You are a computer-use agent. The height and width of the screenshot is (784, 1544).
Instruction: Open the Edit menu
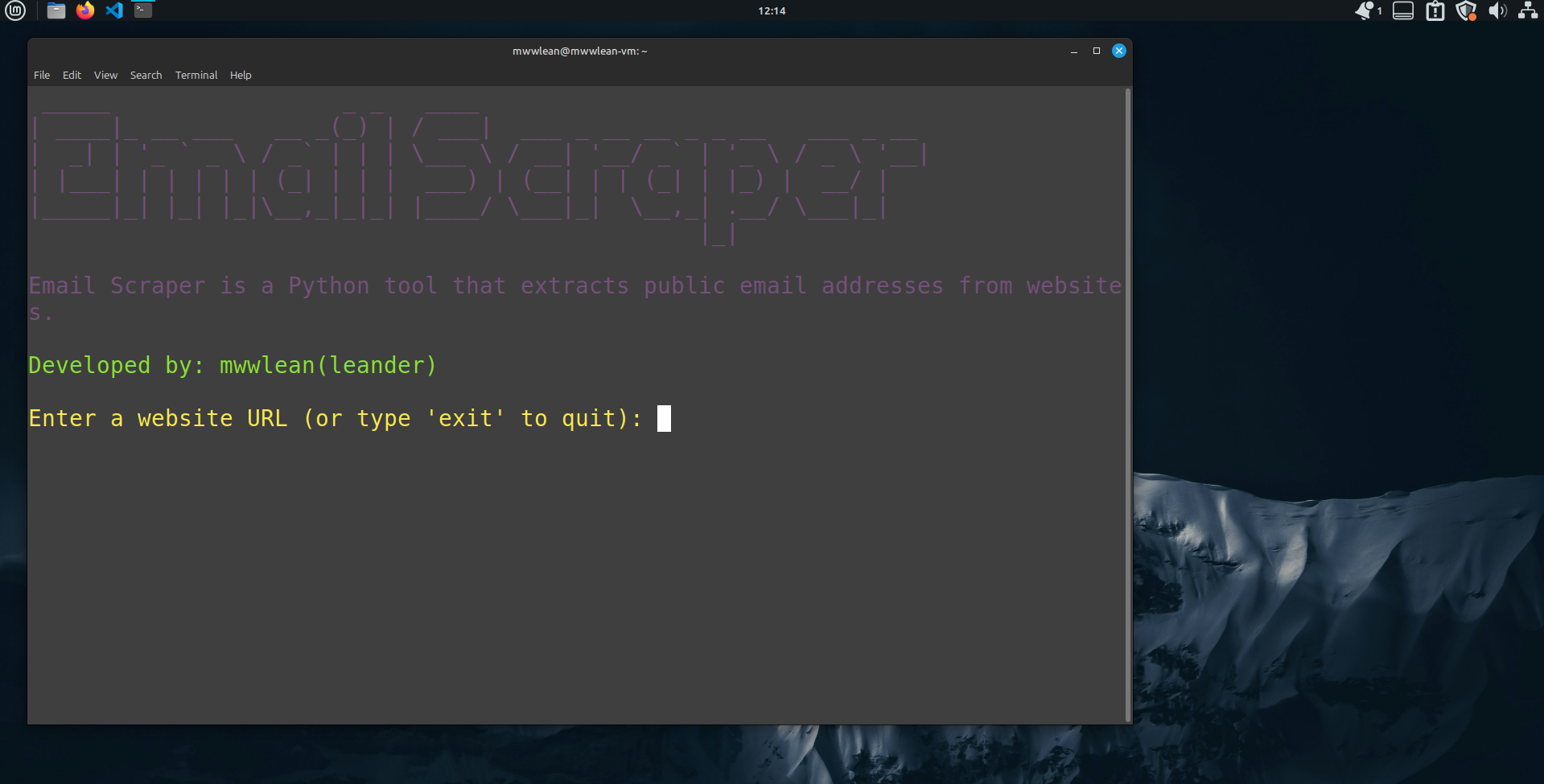72,75
